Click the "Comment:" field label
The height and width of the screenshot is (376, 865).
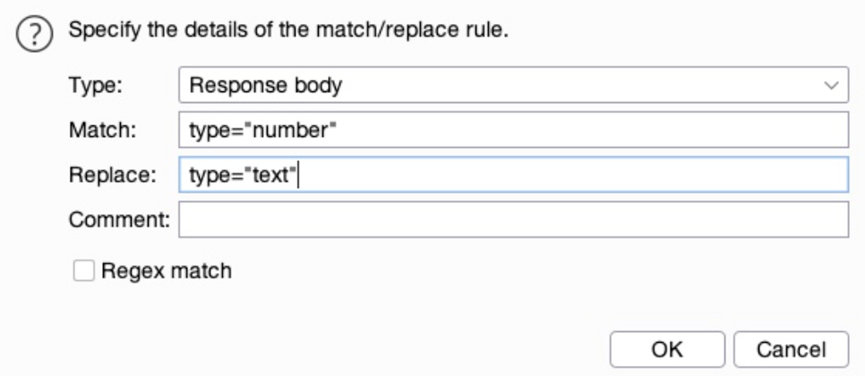(119, 220)
